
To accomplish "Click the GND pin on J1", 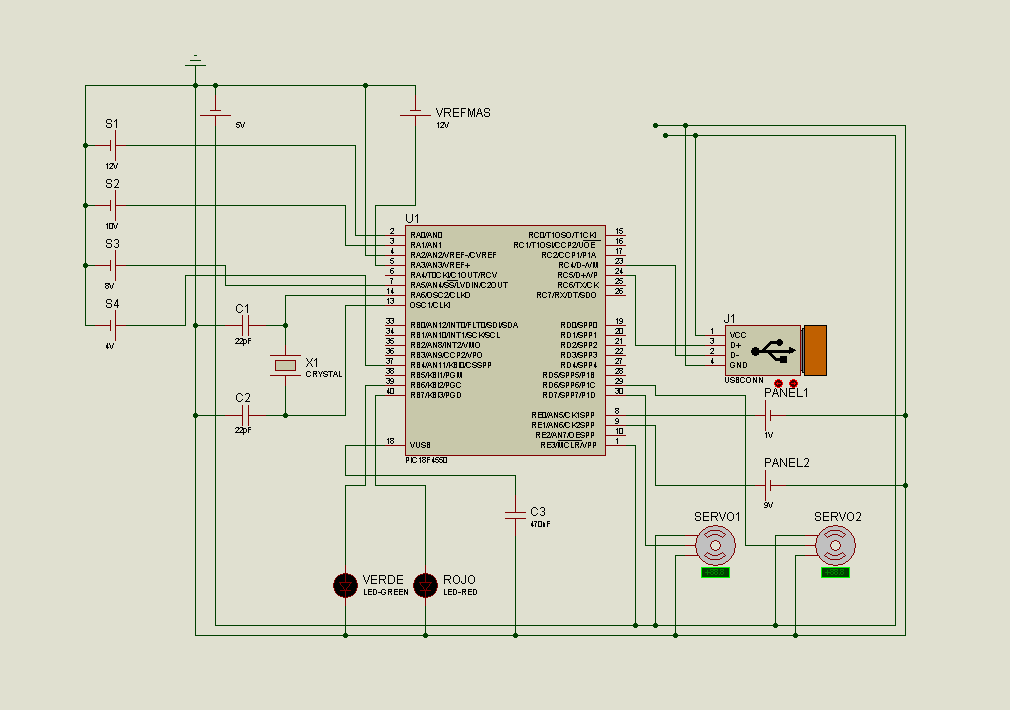I will 738,365.
